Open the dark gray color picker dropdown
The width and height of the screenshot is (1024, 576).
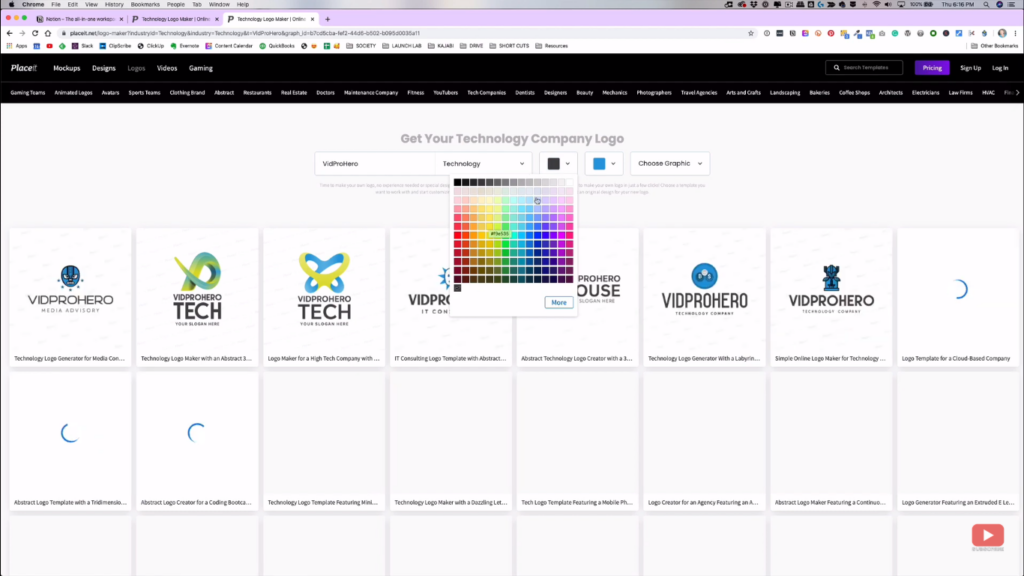point(558,164)
